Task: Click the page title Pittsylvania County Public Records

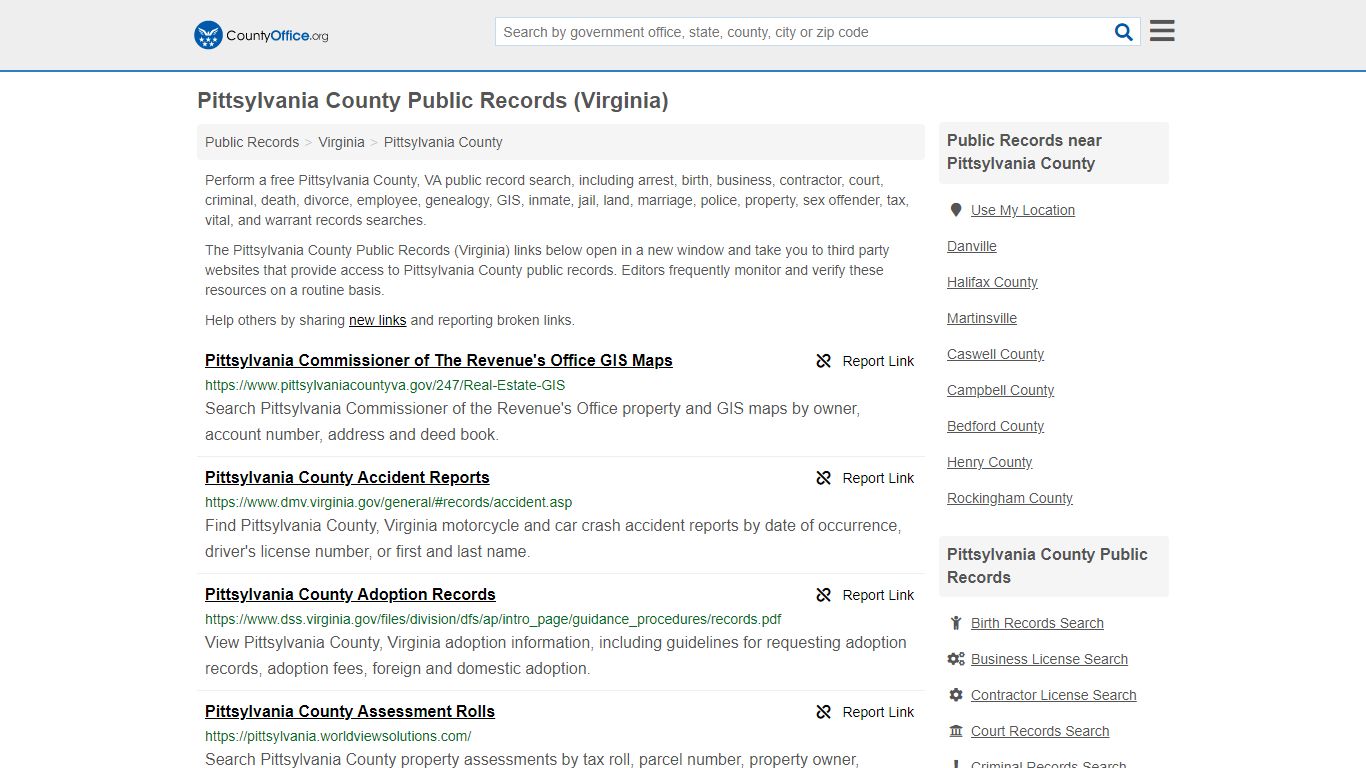Action: point(433,101)
